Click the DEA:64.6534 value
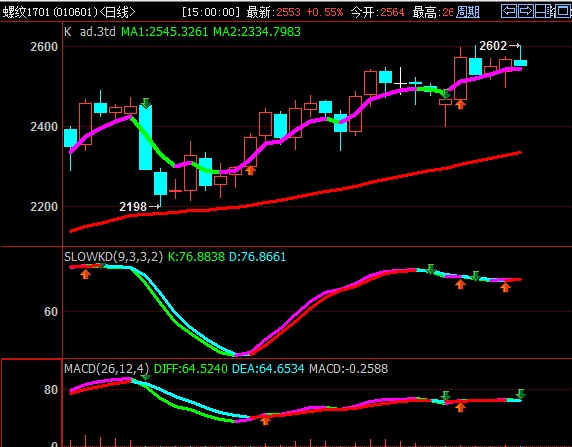 point(268,369)
